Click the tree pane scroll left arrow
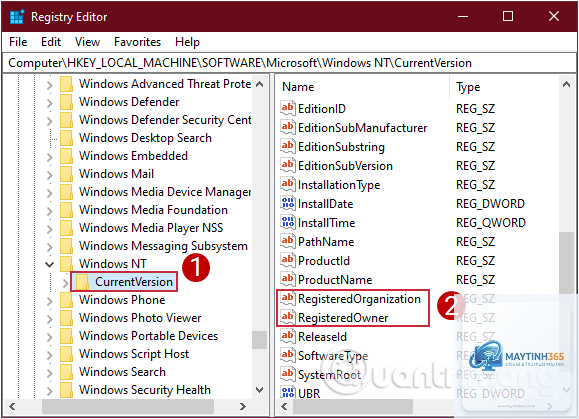The image size is (579, 419). click(x=12, y=407)
